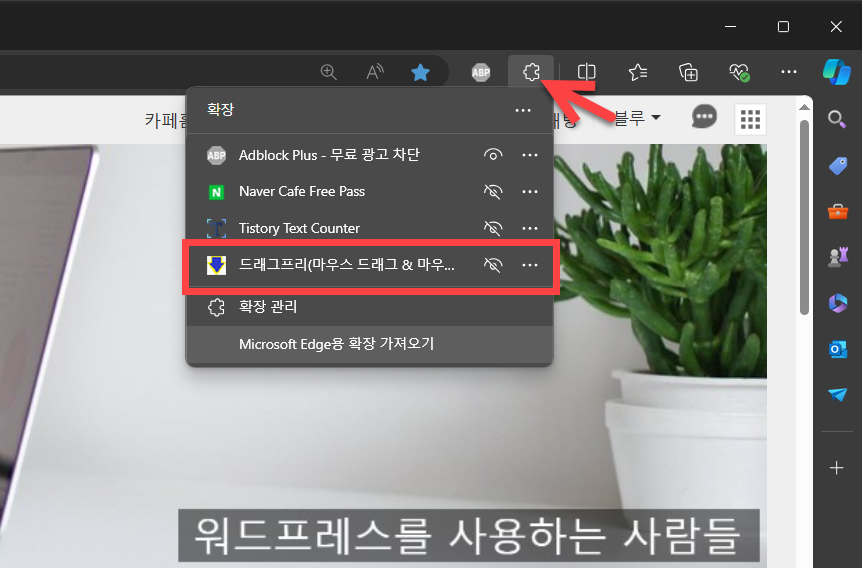Click the blue favorites star icon
862x570 pixels.
tap(421, 72)
